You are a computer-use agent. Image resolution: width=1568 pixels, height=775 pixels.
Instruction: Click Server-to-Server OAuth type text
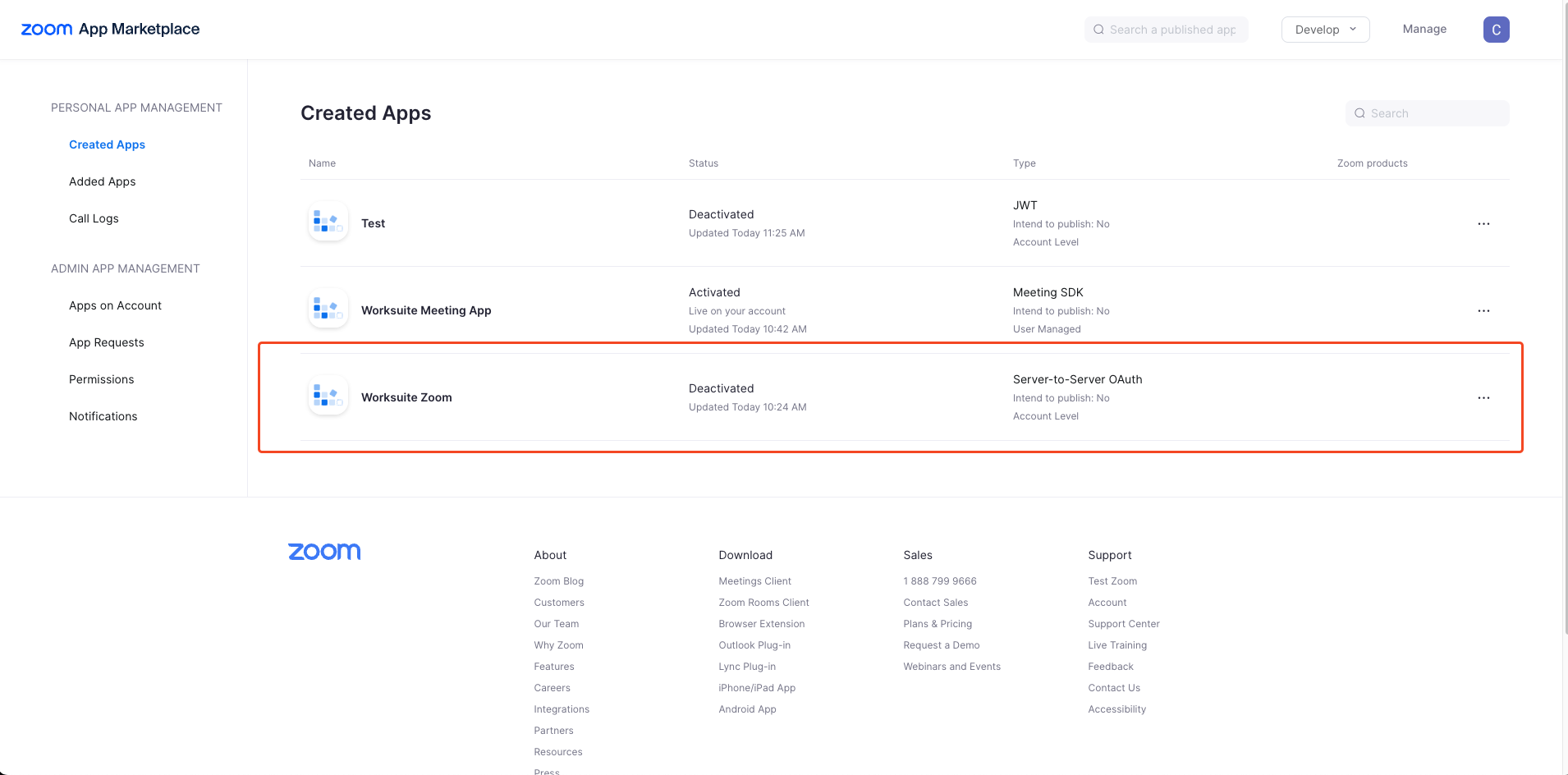click(x=1077, y=379)
